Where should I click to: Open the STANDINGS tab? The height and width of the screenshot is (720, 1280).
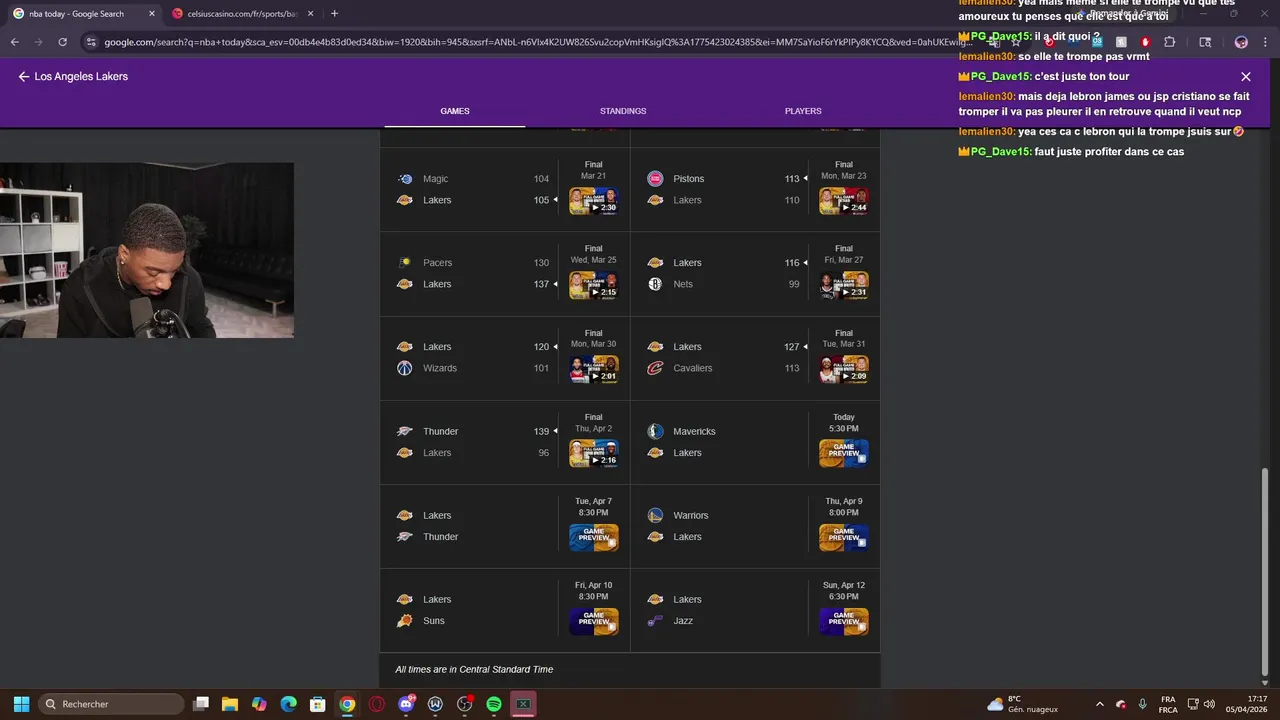pyautogui.click(x=623, y=111)
